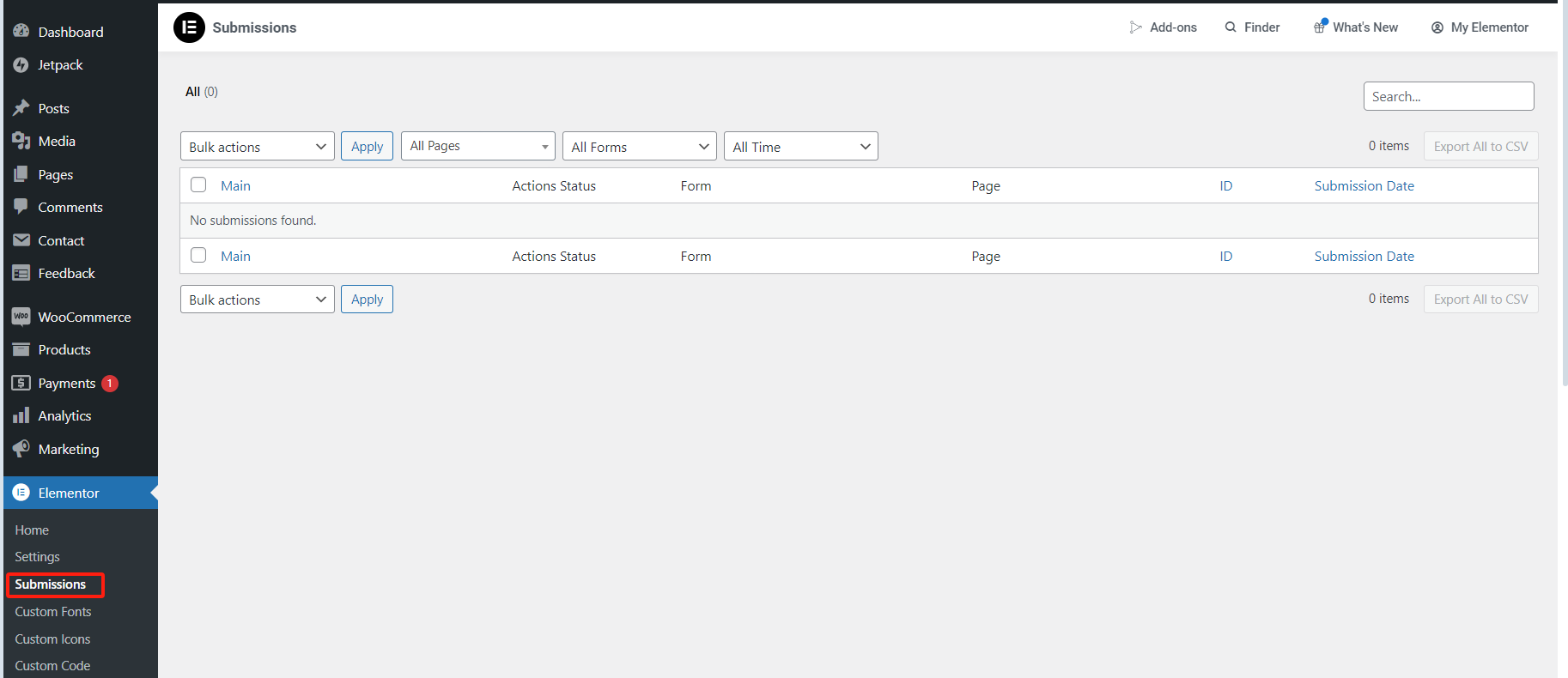
Task: Open the All Forms filter dropdown
Action: point(639,147)
